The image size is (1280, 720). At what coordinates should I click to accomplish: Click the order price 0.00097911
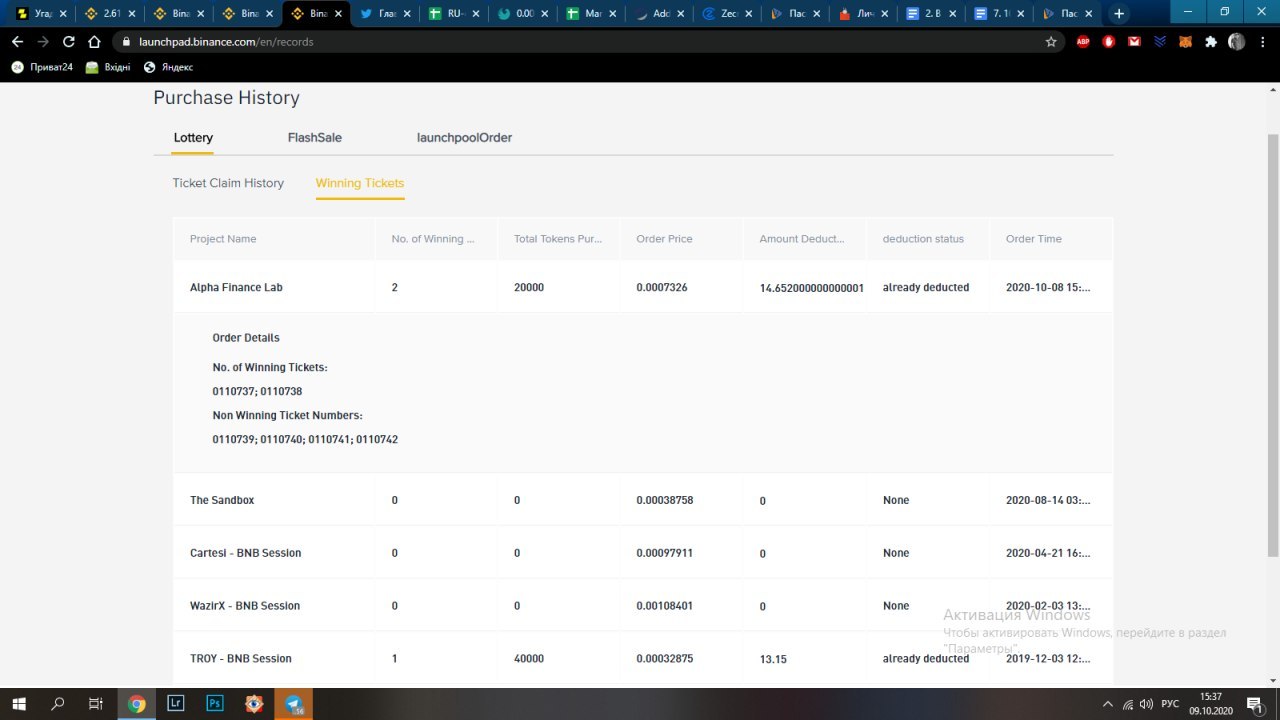(664, 553)
